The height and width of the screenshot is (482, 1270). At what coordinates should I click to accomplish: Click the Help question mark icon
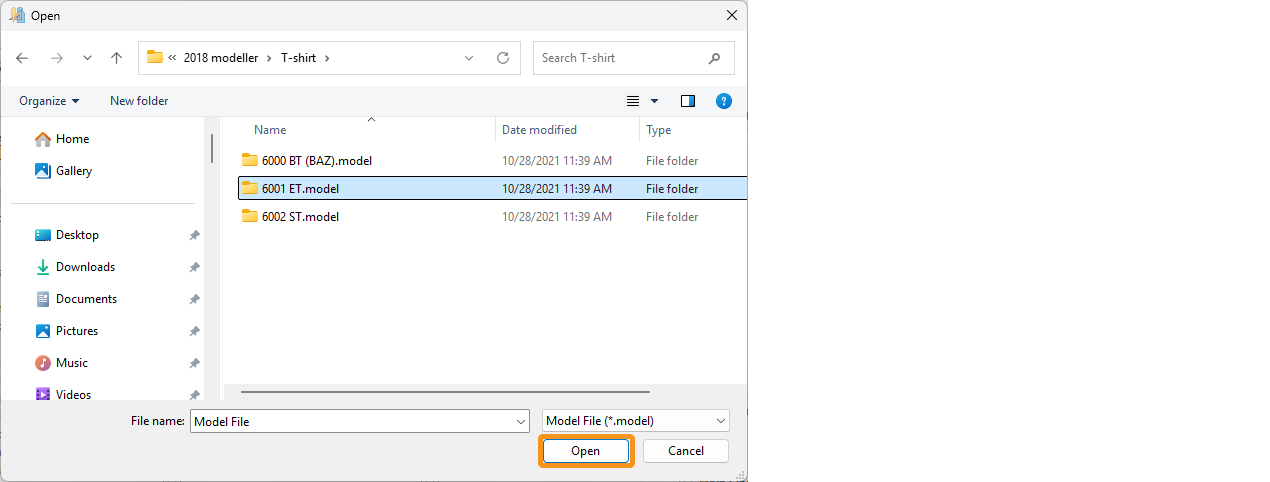724,101
